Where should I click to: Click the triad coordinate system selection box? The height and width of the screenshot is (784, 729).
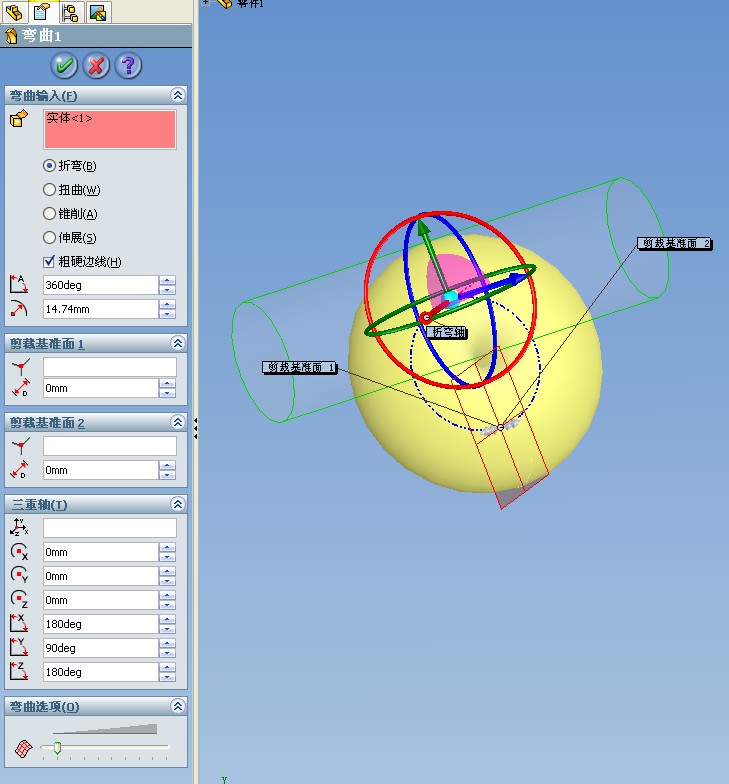pos(110,528)
